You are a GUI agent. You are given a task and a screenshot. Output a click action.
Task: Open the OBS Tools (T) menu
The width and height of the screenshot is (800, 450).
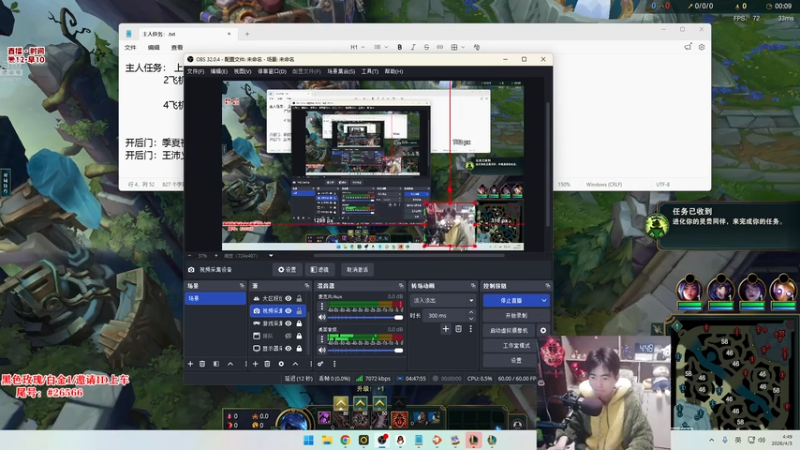point(370,71)
